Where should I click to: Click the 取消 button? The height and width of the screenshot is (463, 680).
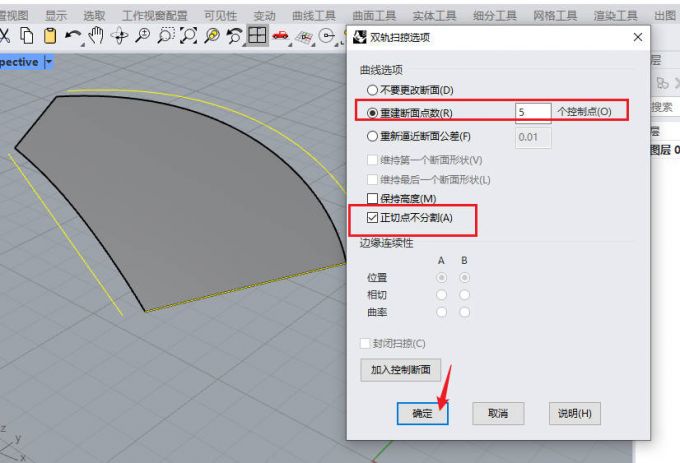coord(498,414)
